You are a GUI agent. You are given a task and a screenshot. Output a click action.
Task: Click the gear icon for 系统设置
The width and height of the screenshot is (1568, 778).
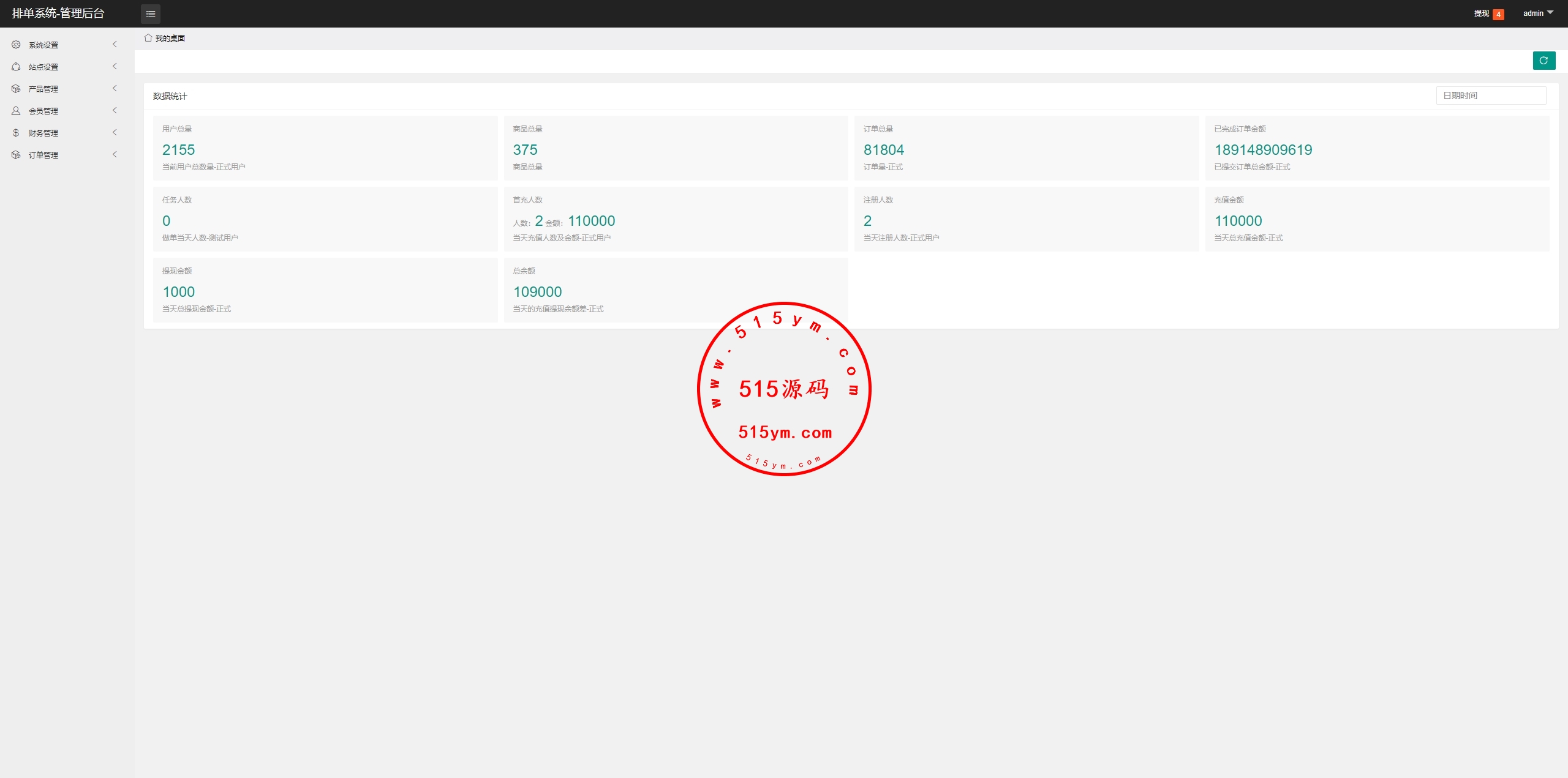(16, 45)
